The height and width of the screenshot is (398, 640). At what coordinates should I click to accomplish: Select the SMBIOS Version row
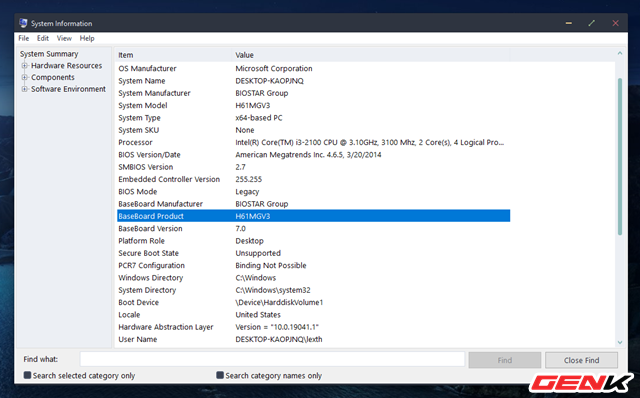[313, 167]
